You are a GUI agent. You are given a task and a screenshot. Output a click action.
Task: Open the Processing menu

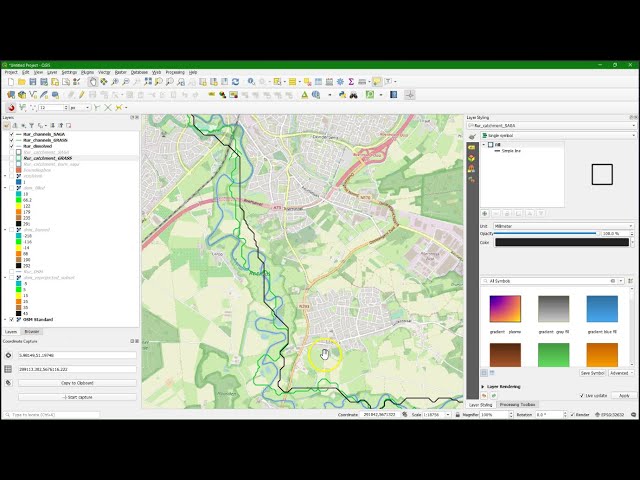coord(175,72)
